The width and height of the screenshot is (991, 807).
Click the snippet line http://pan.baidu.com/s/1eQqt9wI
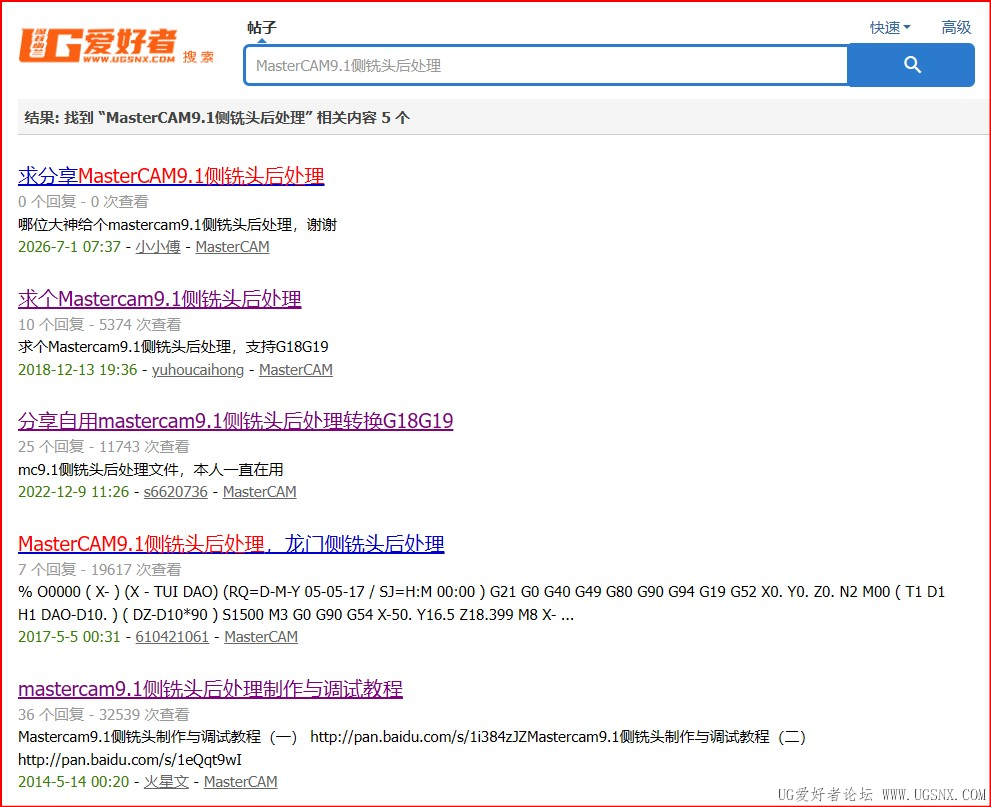pos(130,759)
